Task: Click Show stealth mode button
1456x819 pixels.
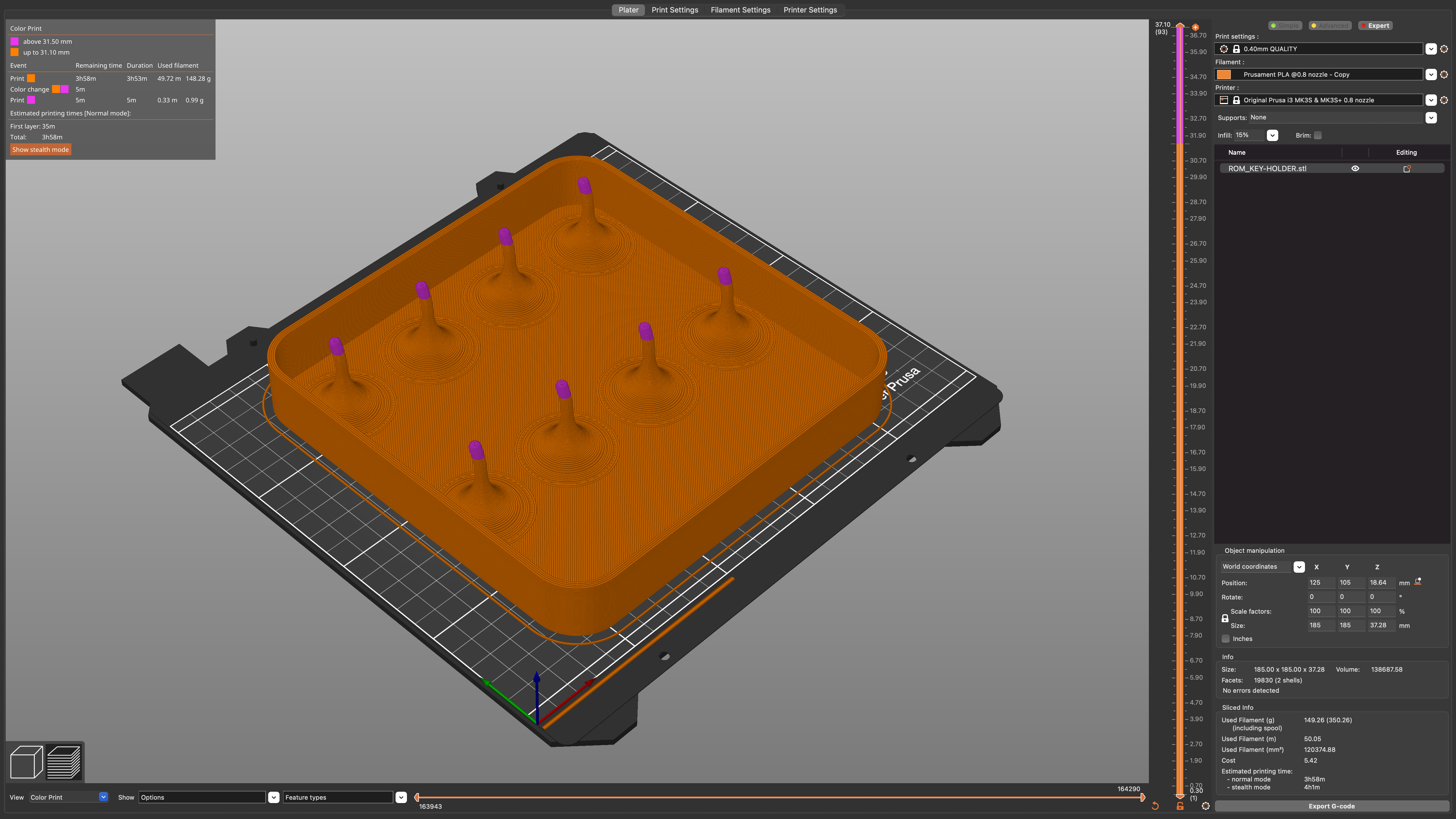Action: click(x=41, y=150)
